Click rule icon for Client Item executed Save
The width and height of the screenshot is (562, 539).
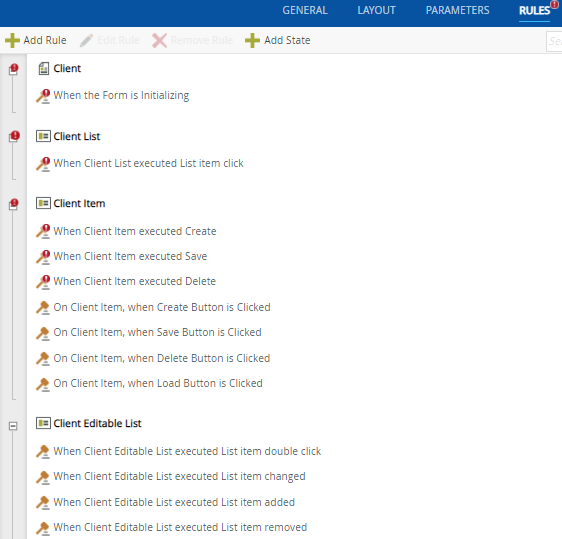pyautogui.click(x=43, y=257)
